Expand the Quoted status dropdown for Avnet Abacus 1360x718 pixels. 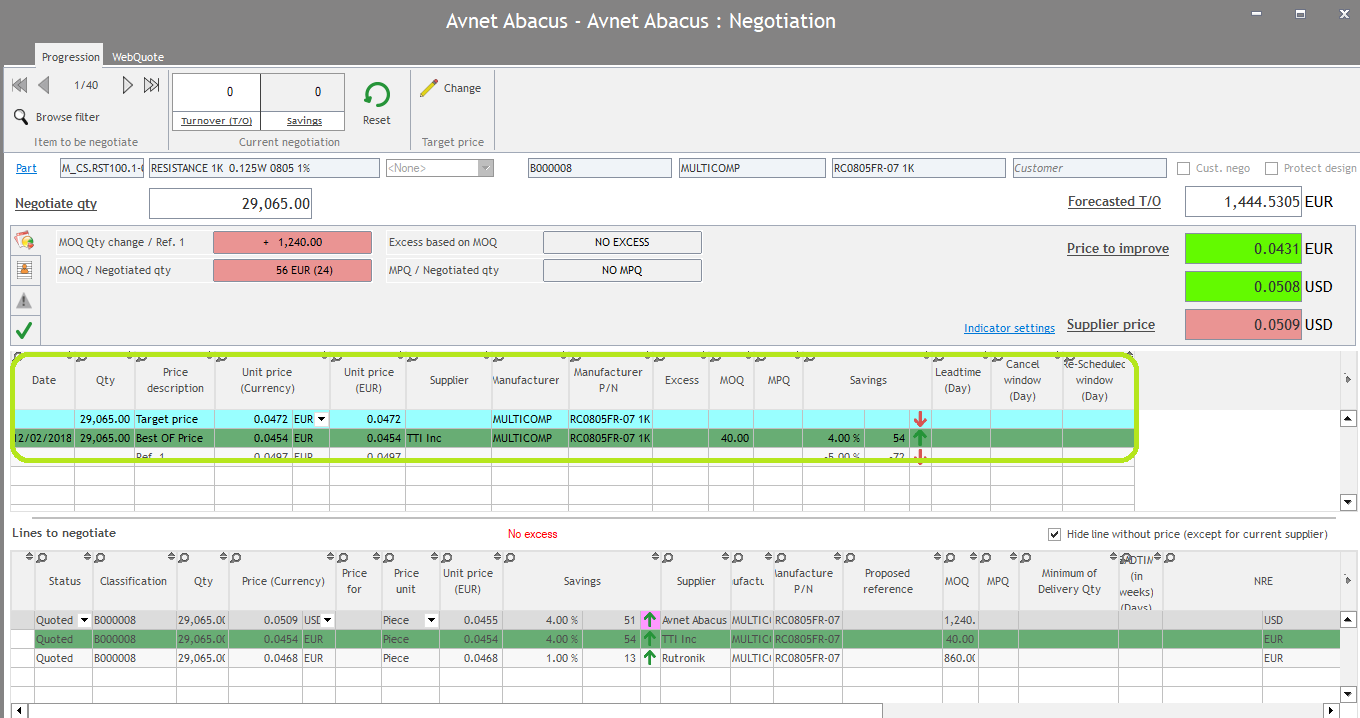[85, 621]
